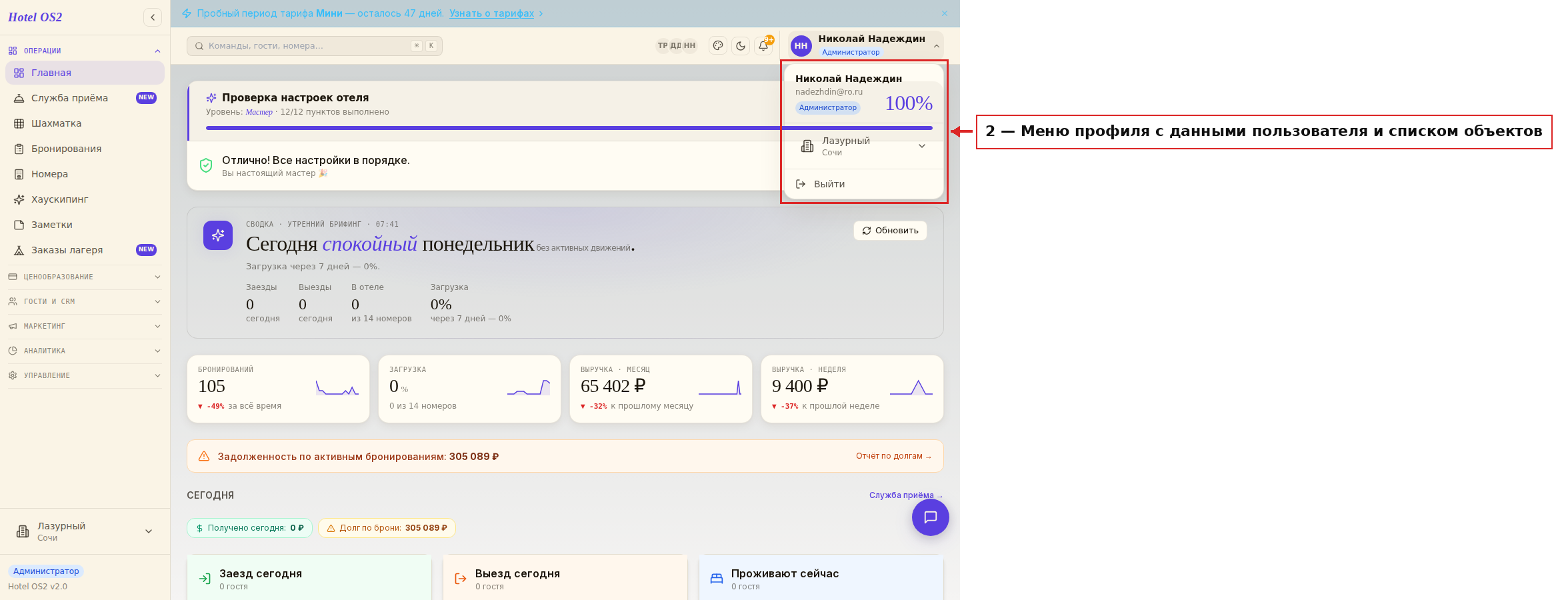Open Бронирования in the sidebar
The image size is (1568, 600).
tap(85, 149)
